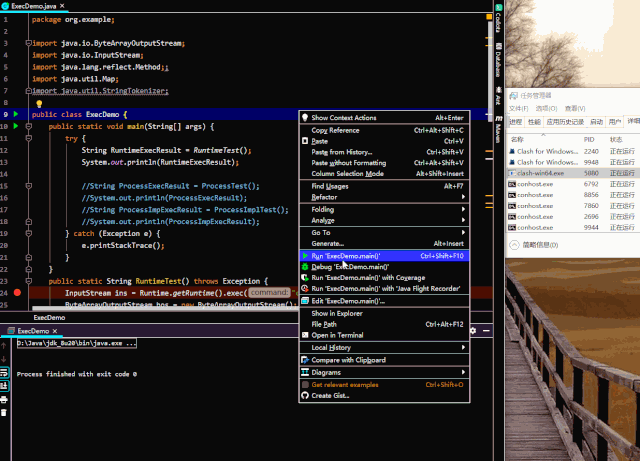
Task: Select conhost.exe row with PID 6792
Action: pyautogui.click(x=573, y=184)
